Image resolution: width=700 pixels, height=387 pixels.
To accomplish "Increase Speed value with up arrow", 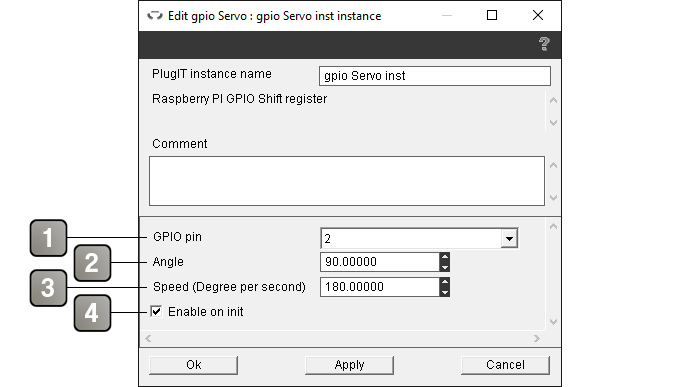I will 444,282.
